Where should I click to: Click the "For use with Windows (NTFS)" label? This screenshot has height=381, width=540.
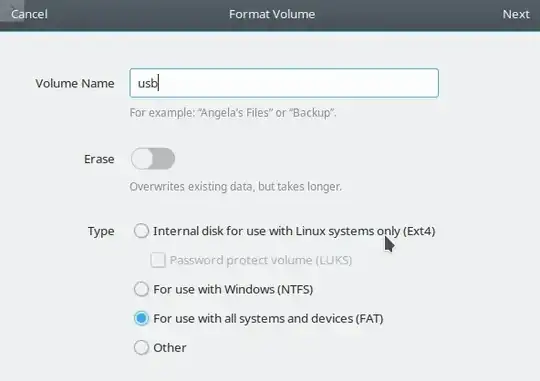(x=233, y=289)
